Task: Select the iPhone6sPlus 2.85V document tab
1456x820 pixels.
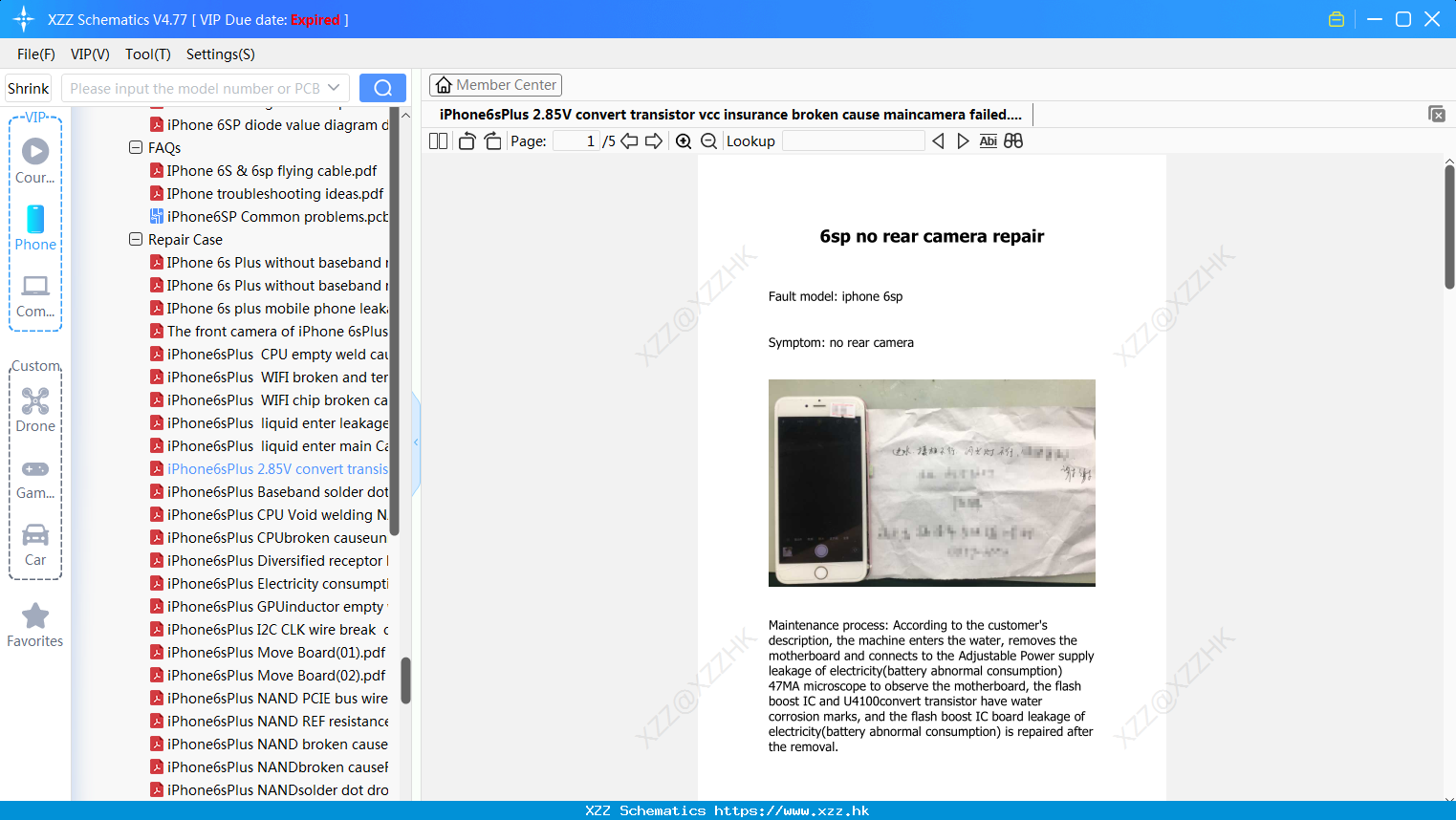Action: pos(730,115)
